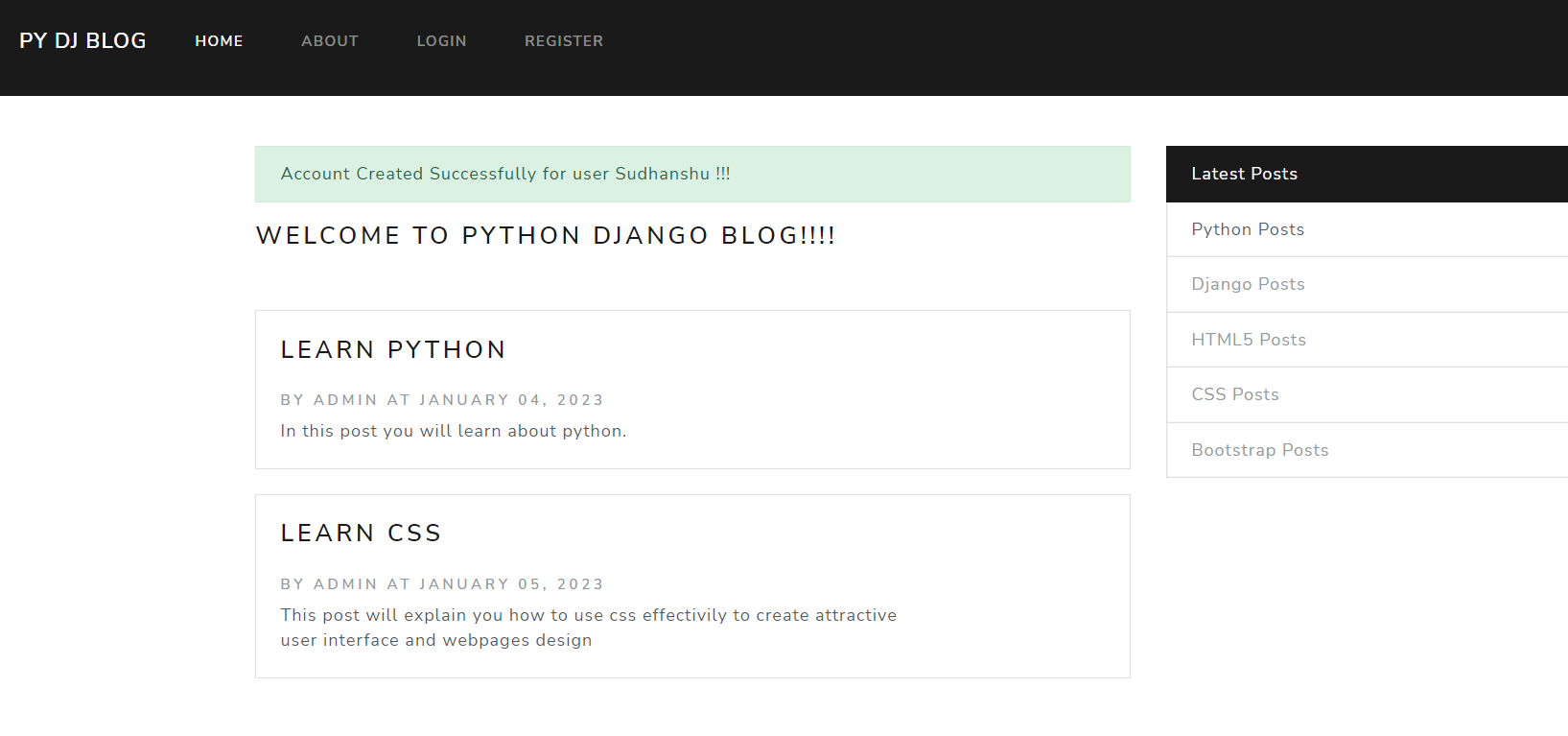The width and height of the screenshot is (1568, 736).
Task: Open Bootstrap Posts in the sidebar
Action: [1367, 450]
